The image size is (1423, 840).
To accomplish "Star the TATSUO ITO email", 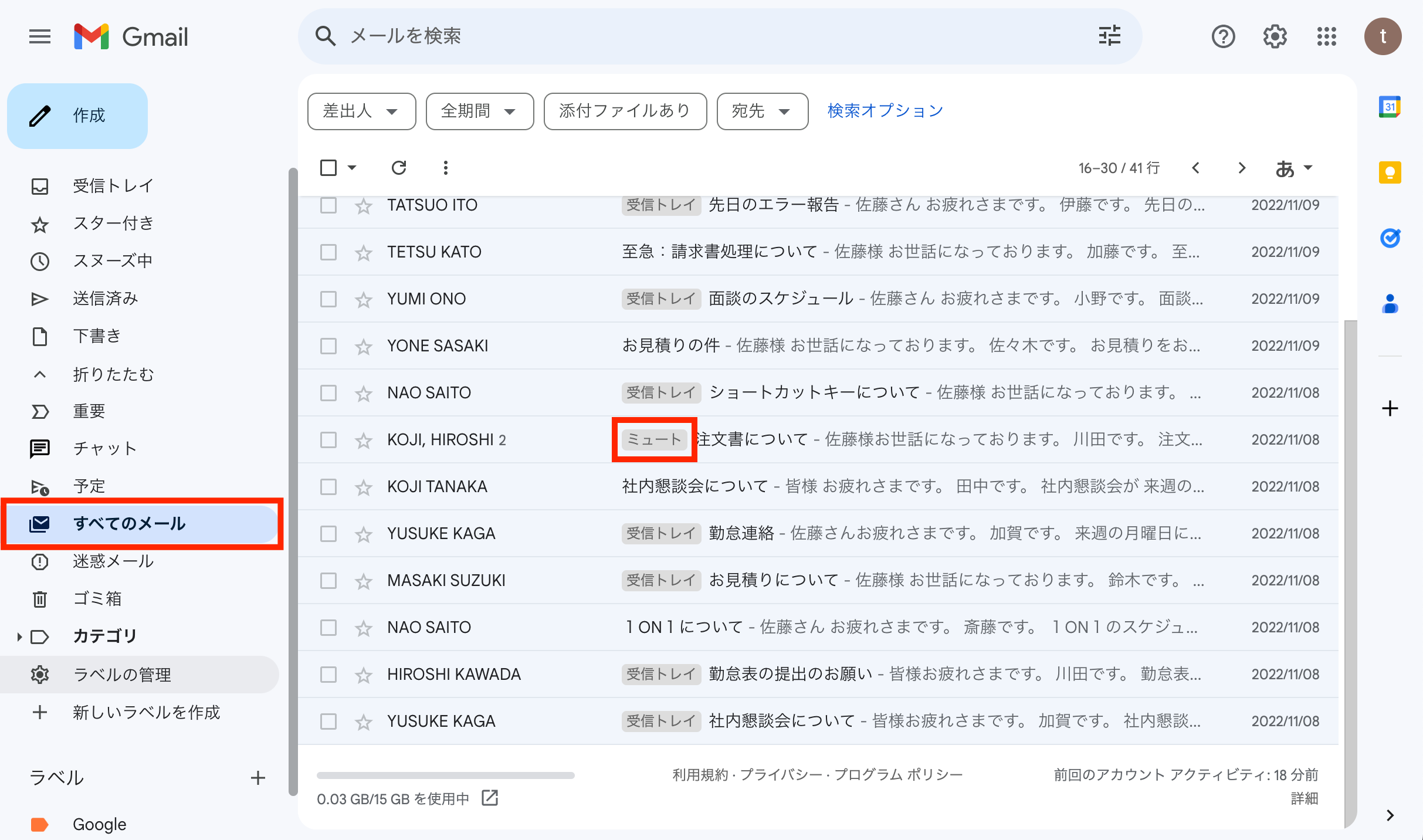I will [x=364, y=205].
